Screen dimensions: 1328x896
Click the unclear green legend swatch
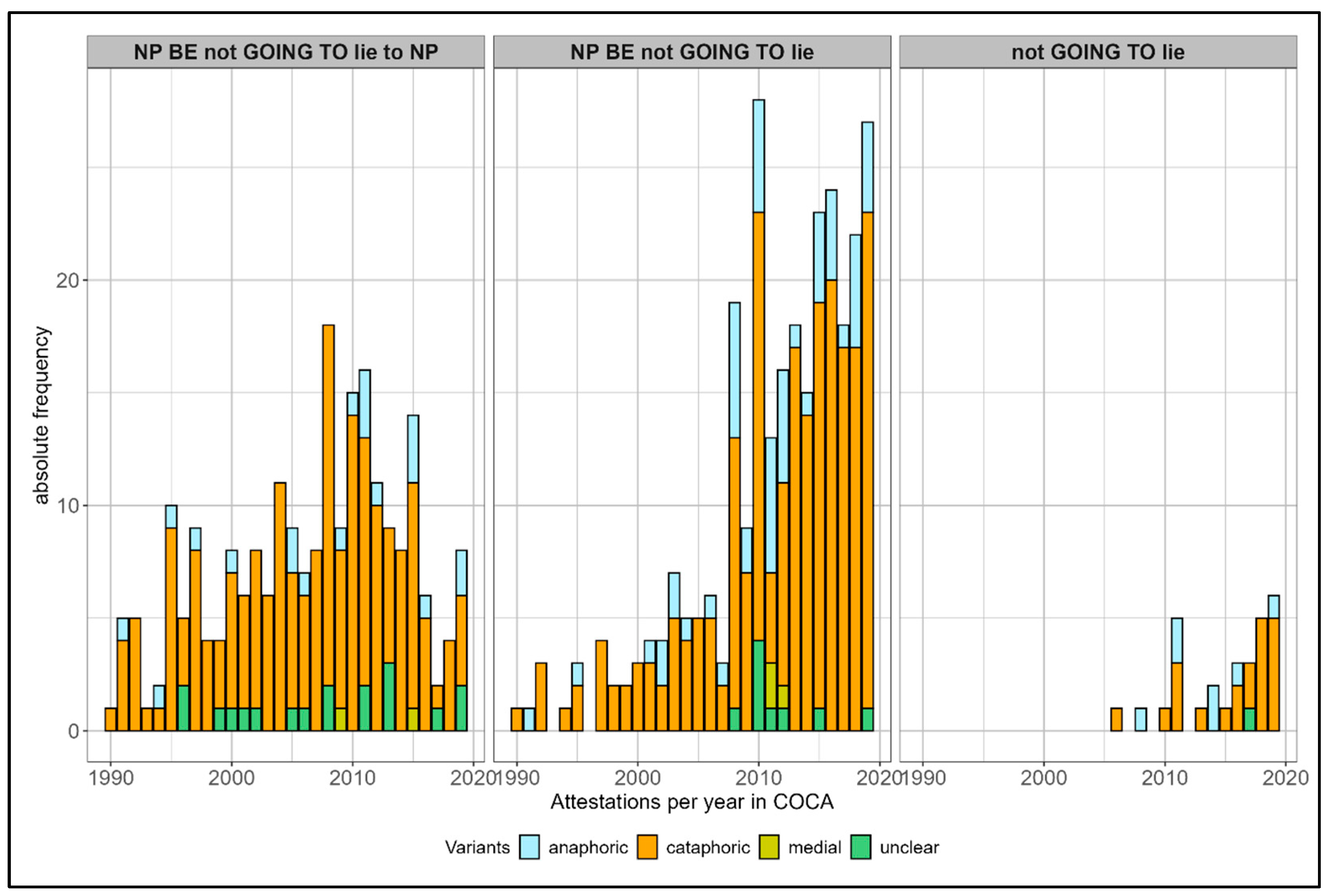pos(861,847)
